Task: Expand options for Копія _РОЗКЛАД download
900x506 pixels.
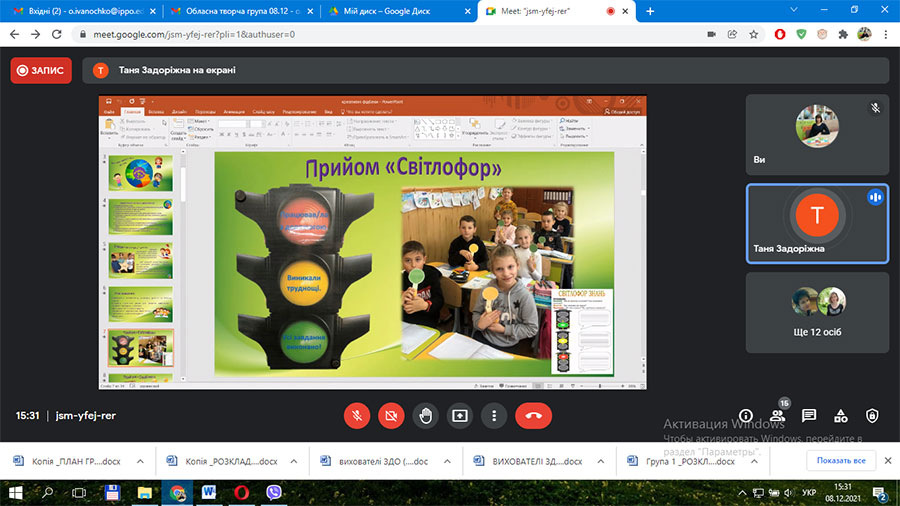Action: click(x=294, y=461)
